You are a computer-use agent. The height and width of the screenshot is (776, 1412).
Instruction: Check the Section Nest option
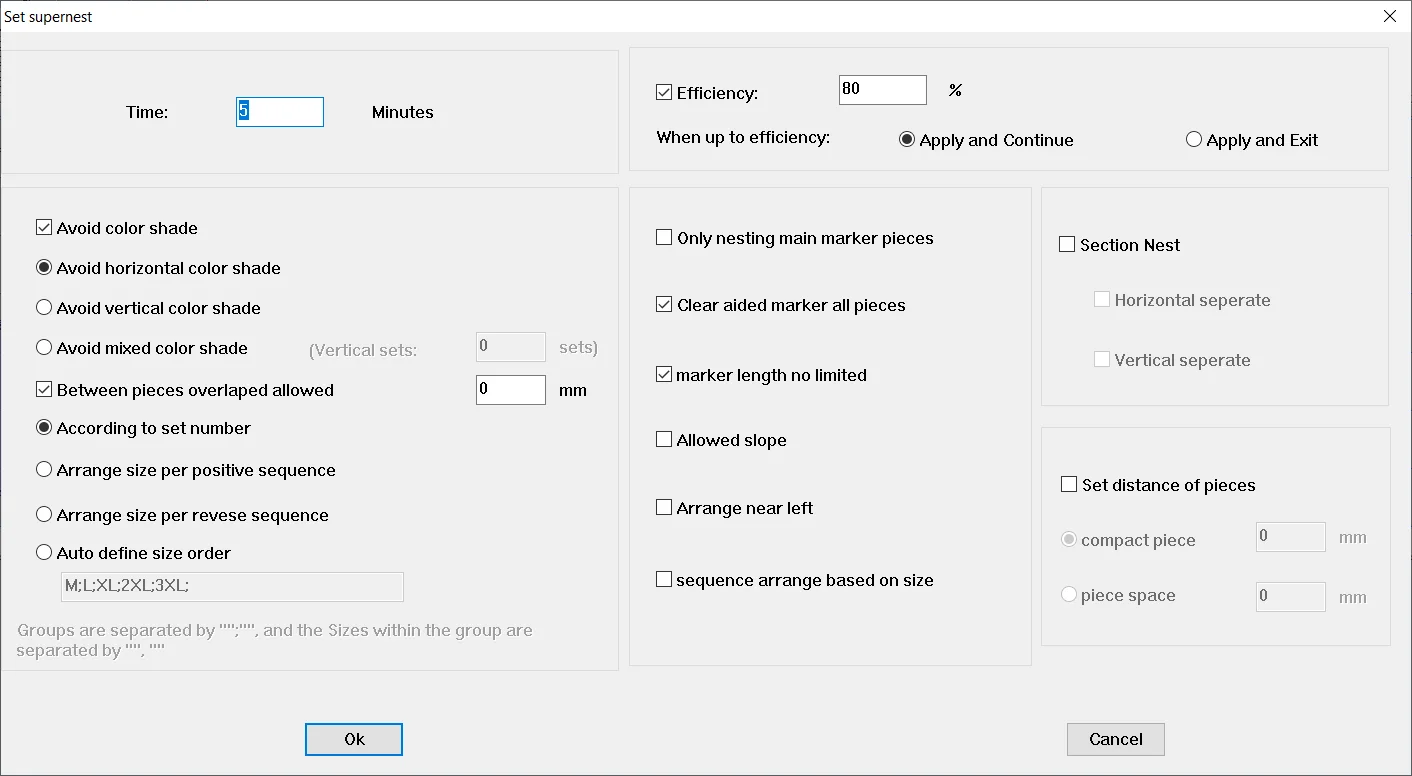[x=1067, y=244]
